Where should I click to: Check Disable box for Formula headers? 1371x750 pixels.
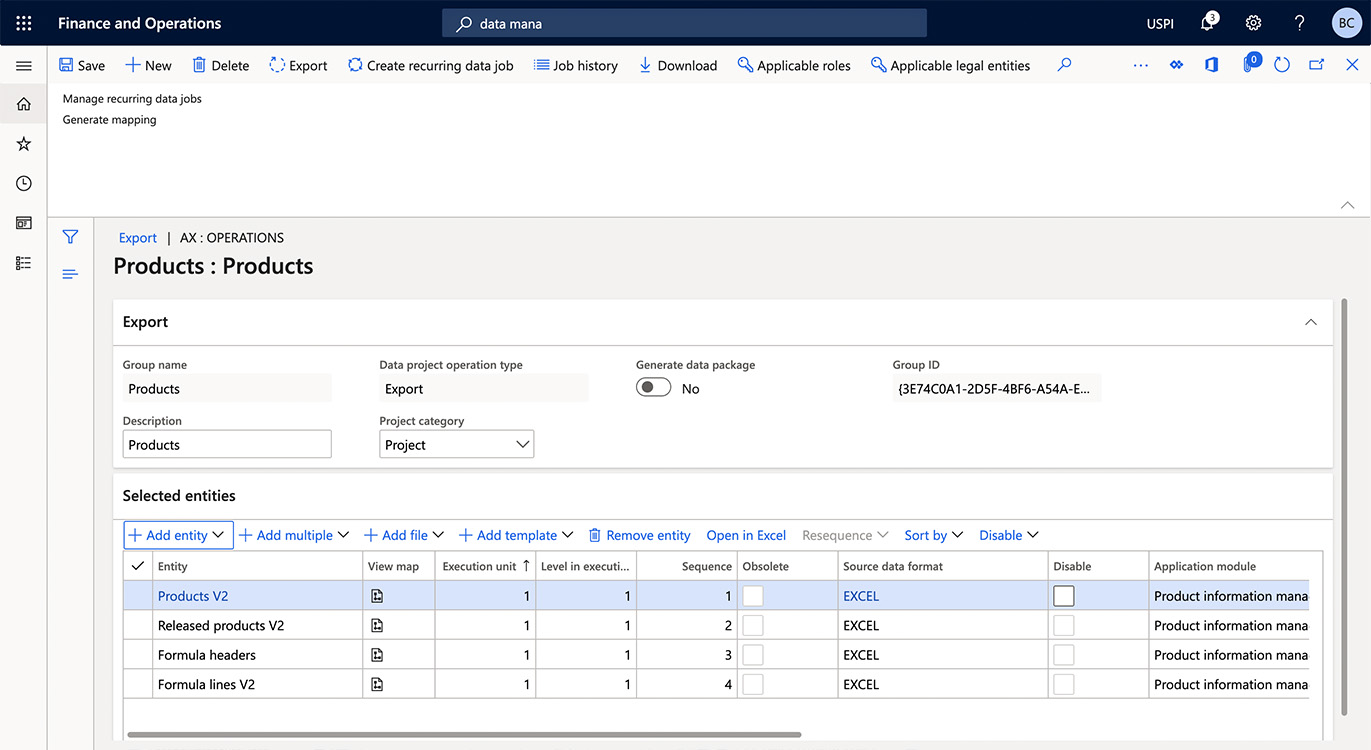[1064, 655]
